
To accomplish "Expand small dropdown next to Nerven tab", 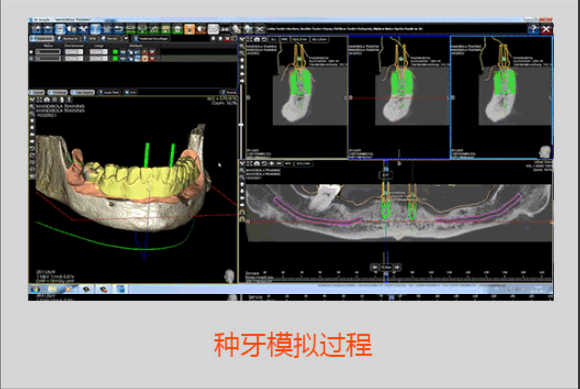I will point(126,38).
